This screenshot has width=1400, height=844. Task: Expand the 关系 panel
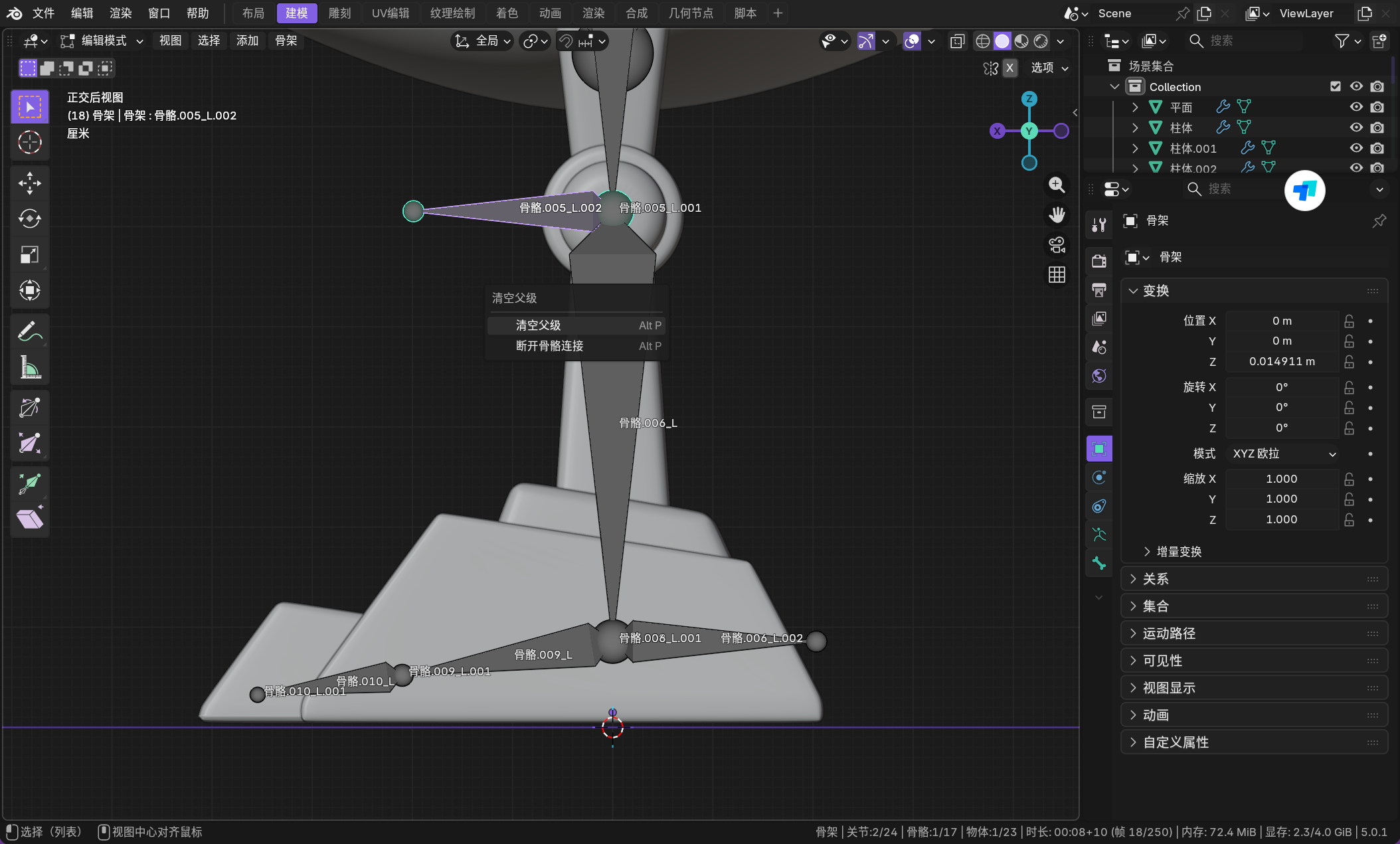(1156, 579)
